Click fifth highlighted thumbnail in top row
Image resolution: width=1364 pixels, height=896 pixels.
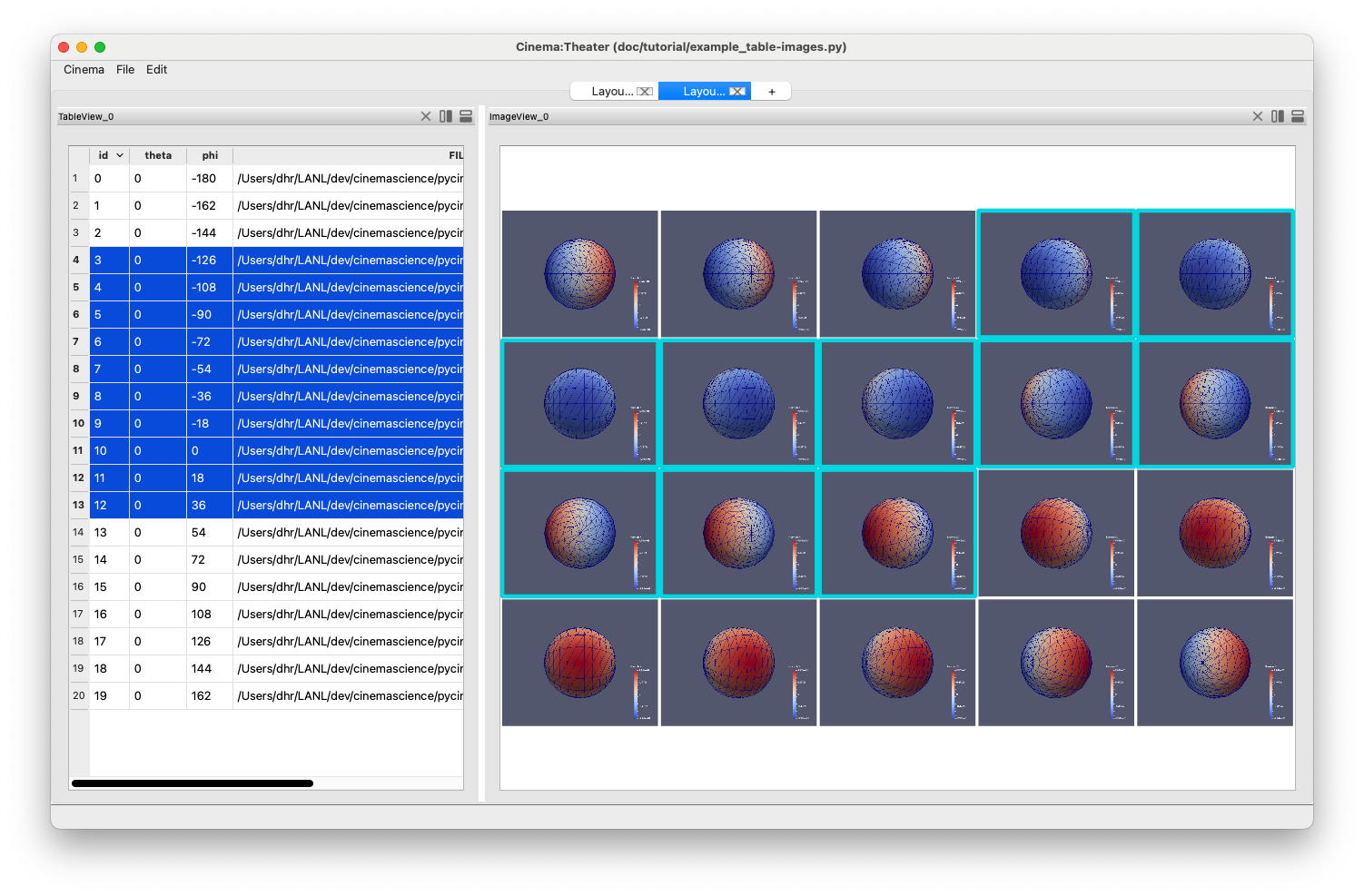1215,274
